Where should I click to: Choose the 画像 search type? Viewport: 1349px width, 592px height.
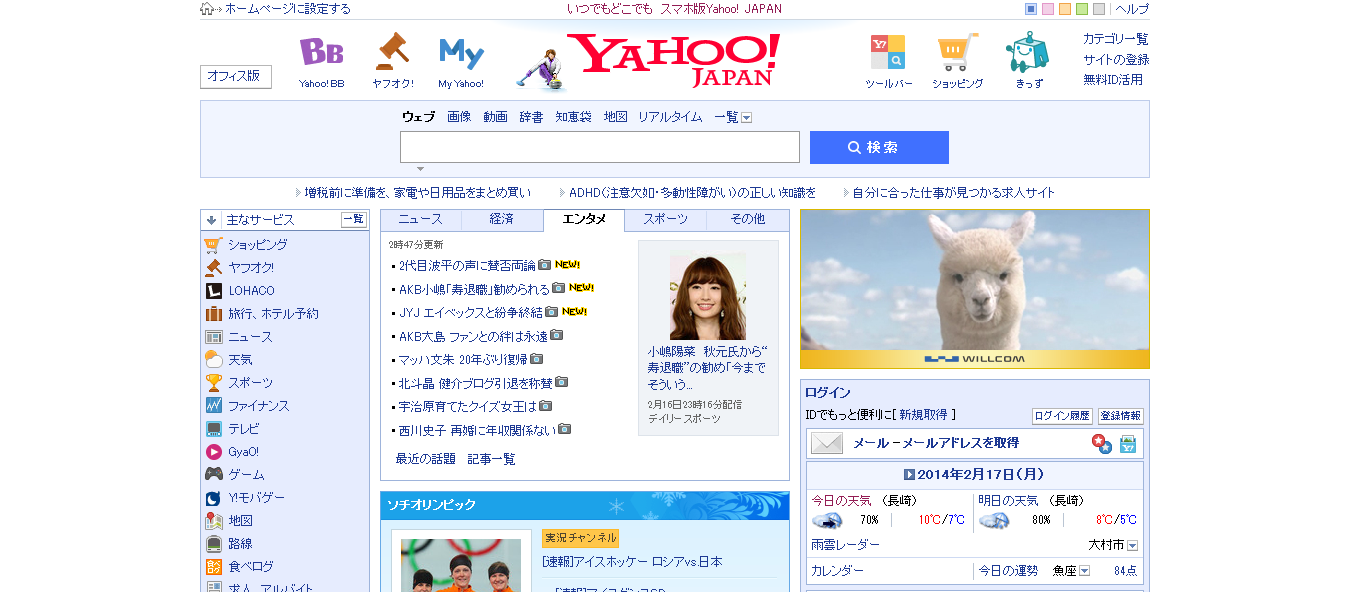tap(459, 117)
